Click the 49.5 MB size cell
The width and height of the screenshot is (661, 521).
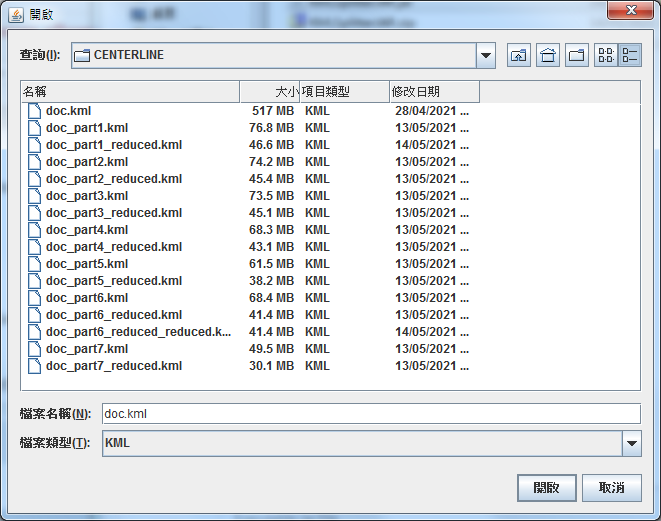pyautogui.click(x=271, y=349)
